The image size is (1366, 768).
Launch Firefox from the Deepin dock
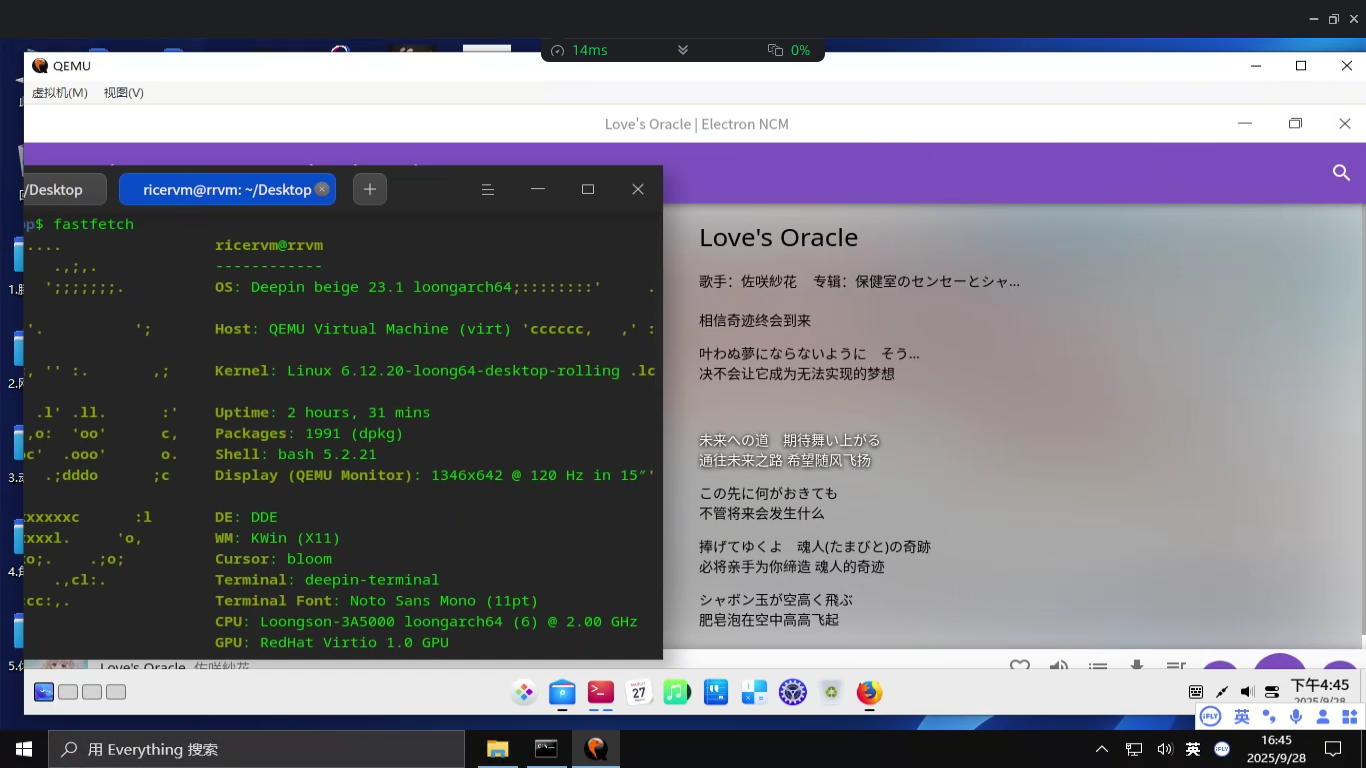pyautogui.click(x=869, y=692)
